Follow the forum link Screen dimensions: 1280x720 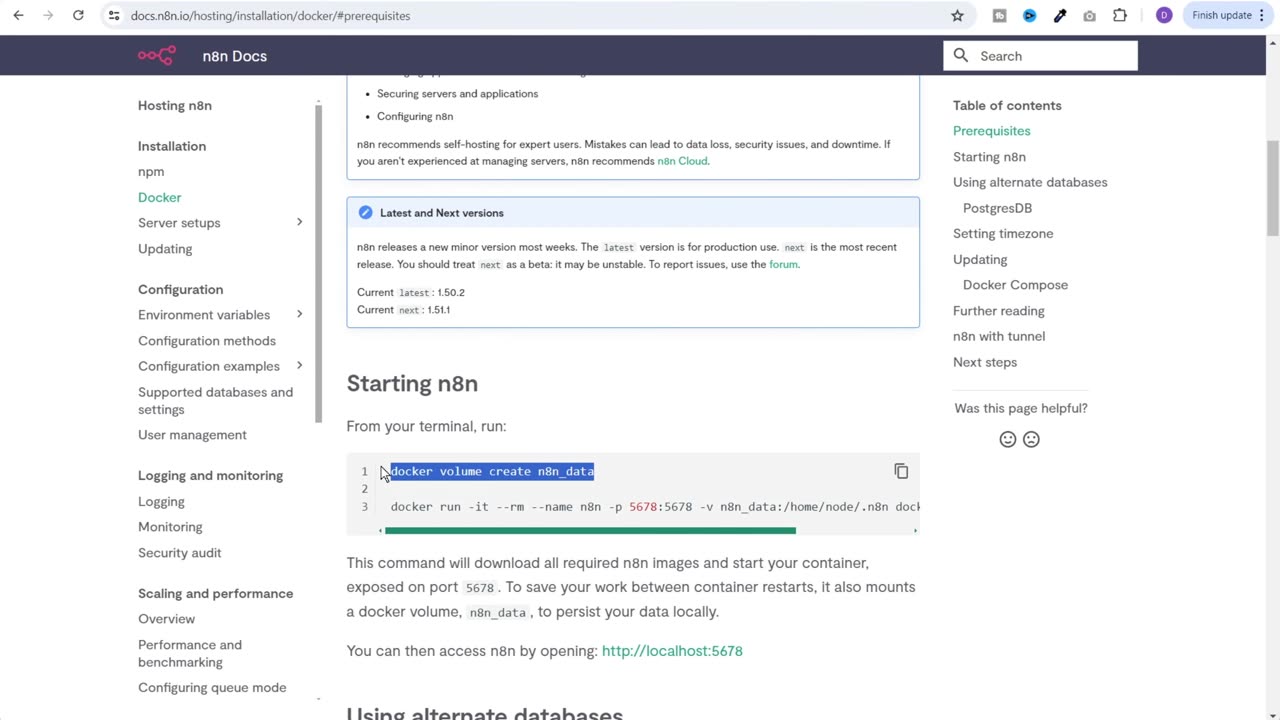pos(783,264)
